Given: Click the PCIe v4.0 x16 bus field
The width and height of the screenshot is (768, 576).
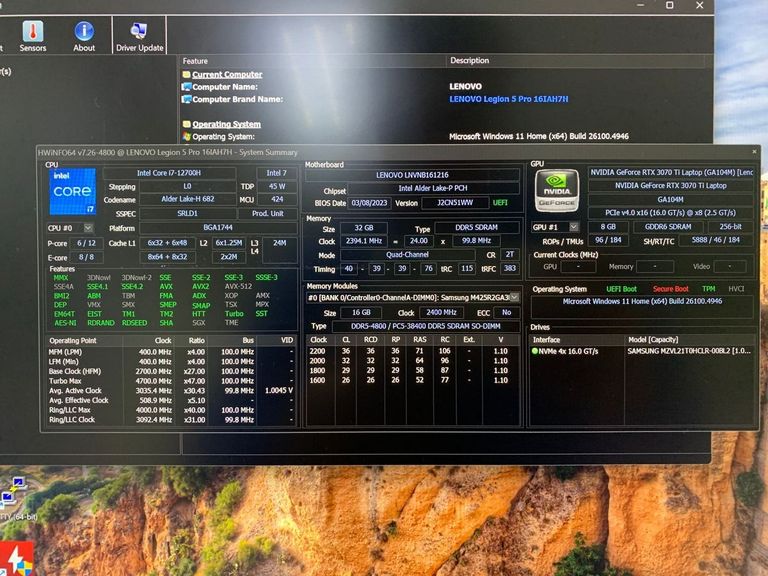Looking at the screenshot, I should pos(670,213).
